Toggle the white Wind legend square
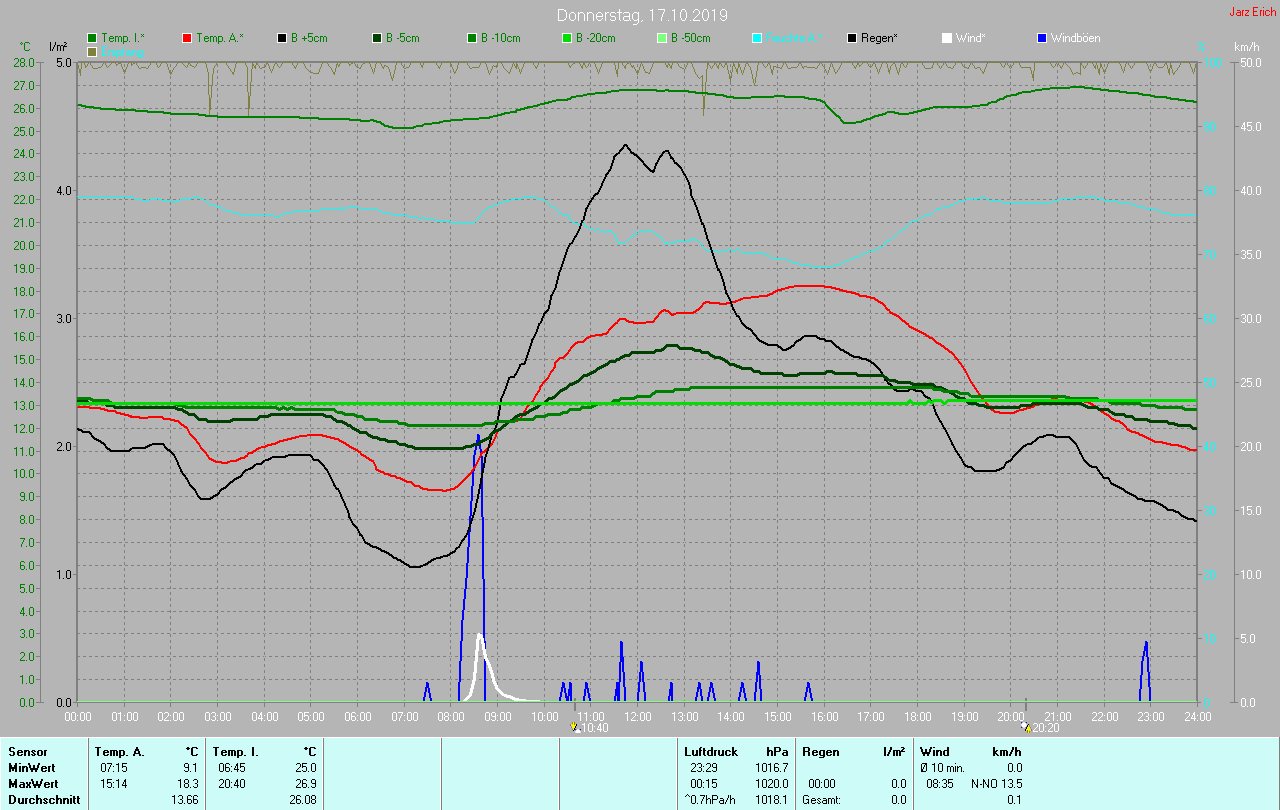Image resolution: width=1280 pixels, height=810 pixels. 947,38
